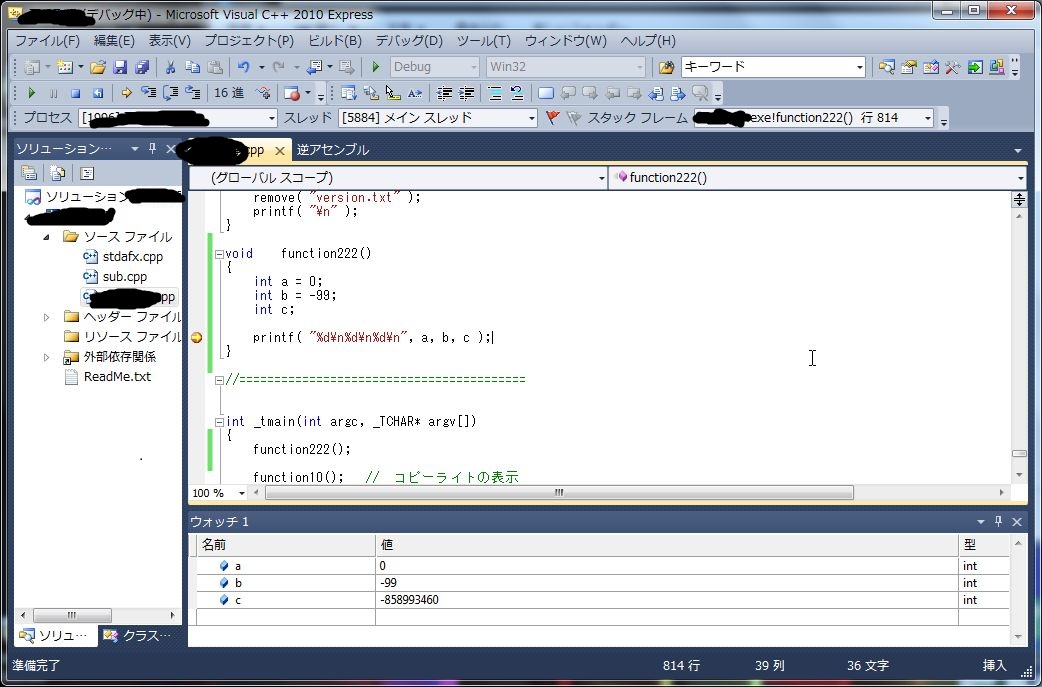Stop debugging with the blue square icon
This screenshot has height=687, width=1042.
(75, 93)
